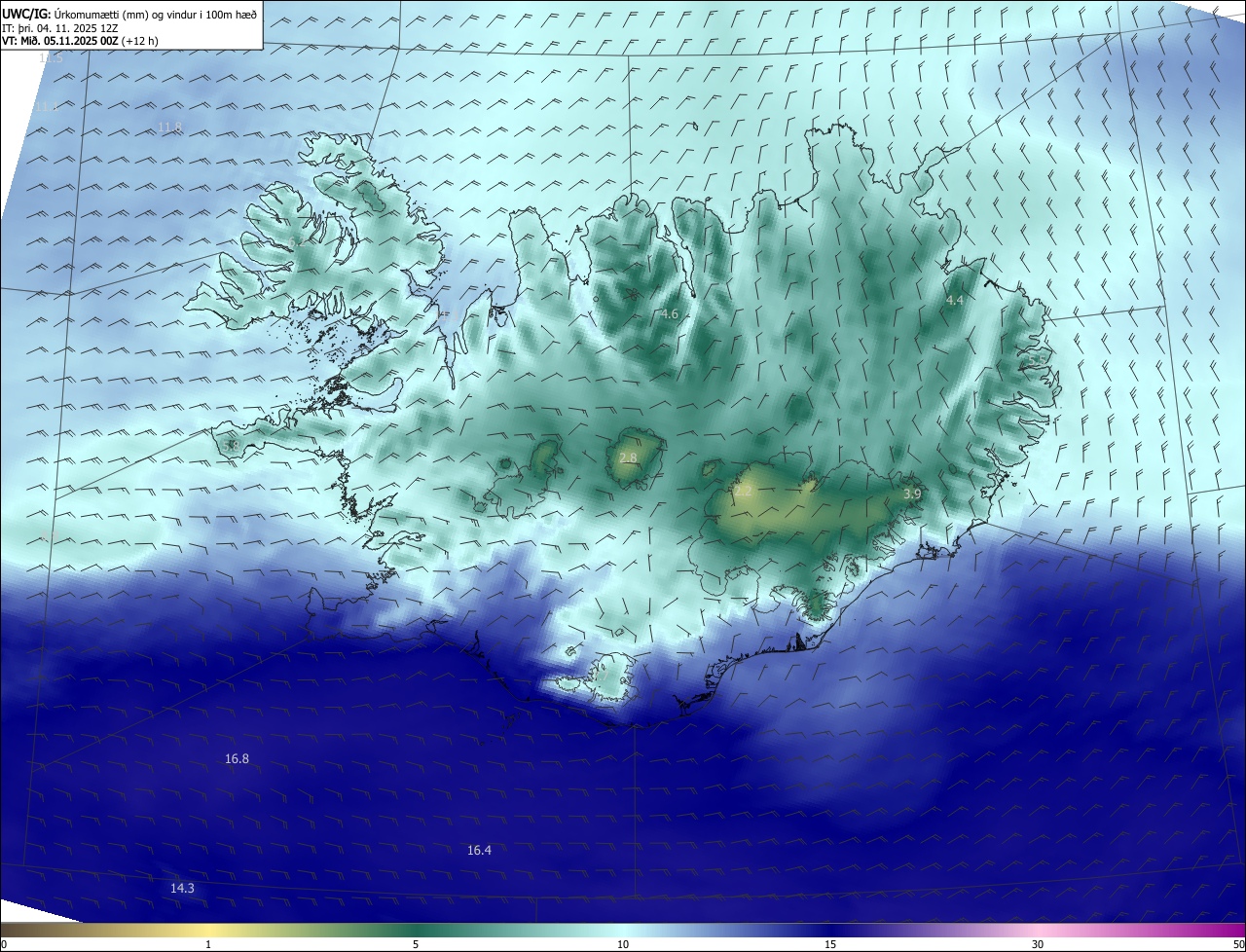Click the '15' label on the color scale
Viewport: 1246px width, 952px height.
[830, 944]
